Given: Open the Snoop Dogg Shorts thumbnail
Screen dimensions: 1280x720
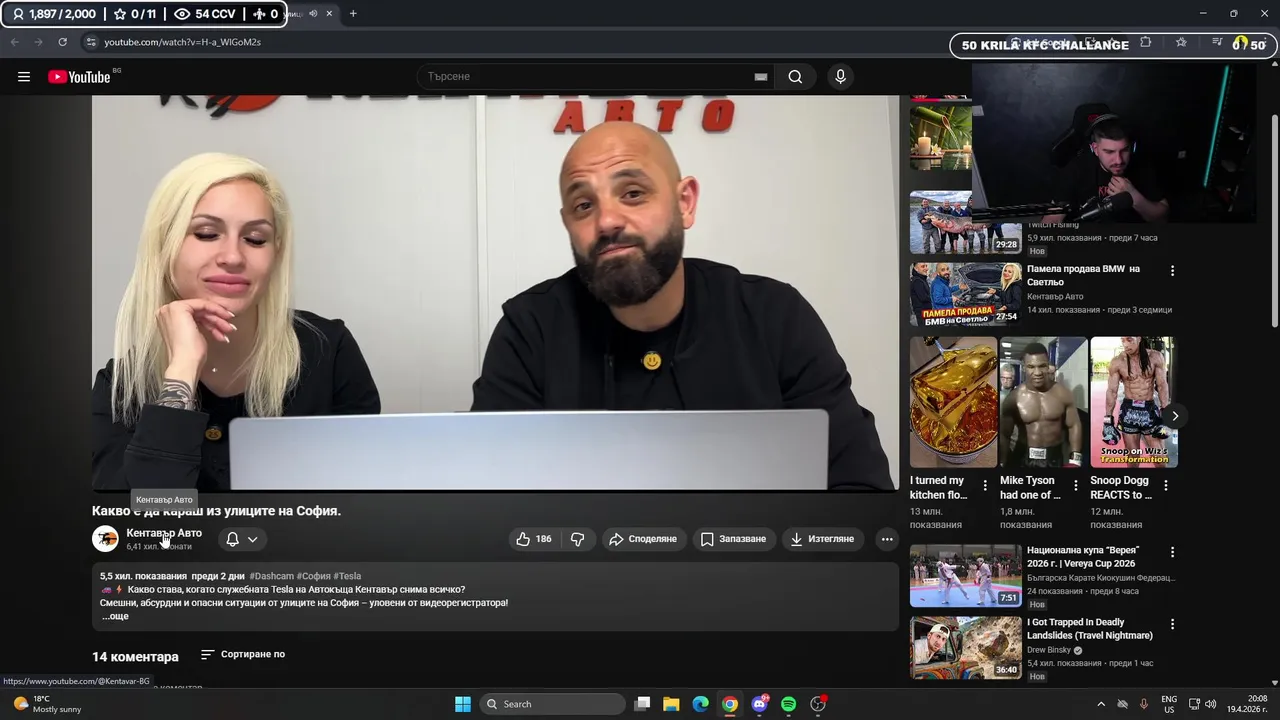Looking at the screenshot, I should click(x=1133, y=402).
